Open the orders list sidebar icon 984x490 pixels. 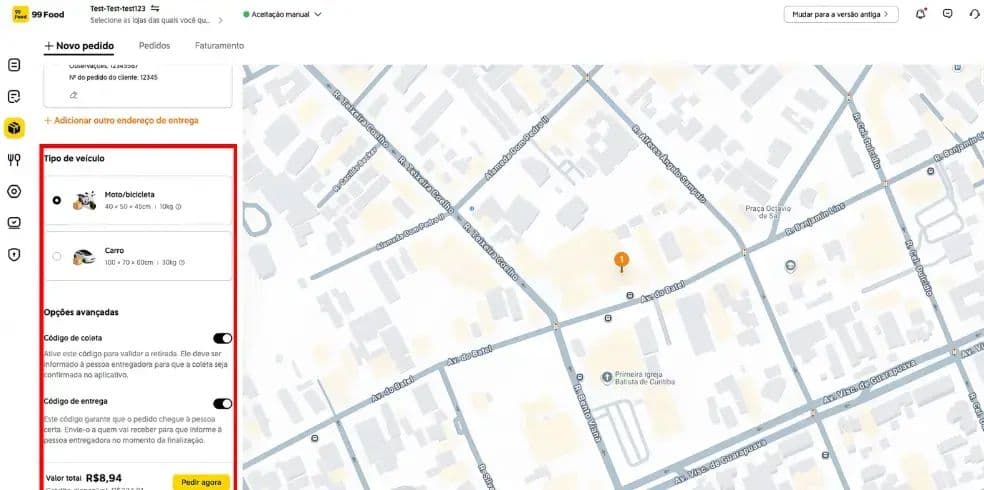[14, 65]
